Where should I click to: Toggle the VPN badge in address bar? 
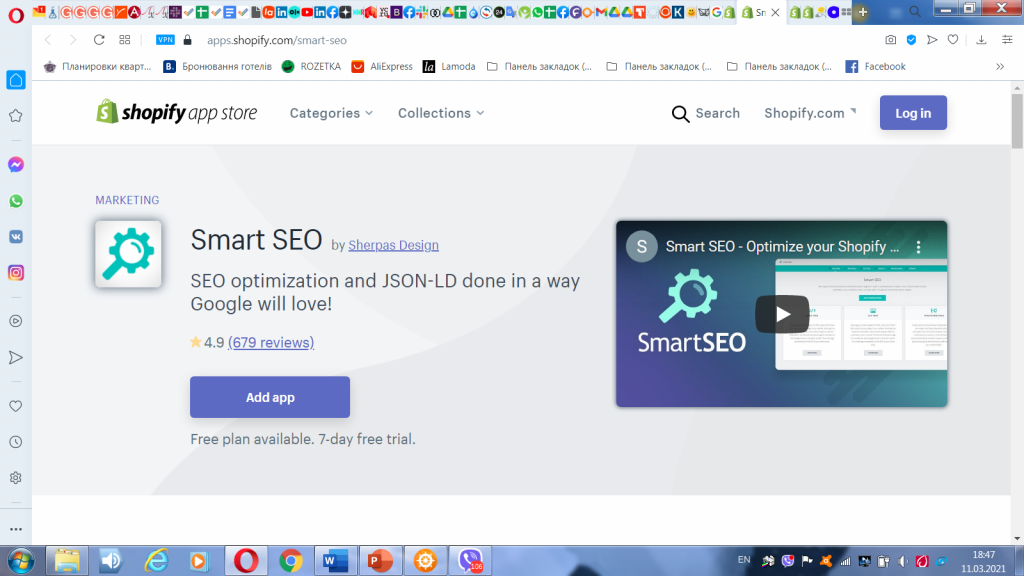165,40
